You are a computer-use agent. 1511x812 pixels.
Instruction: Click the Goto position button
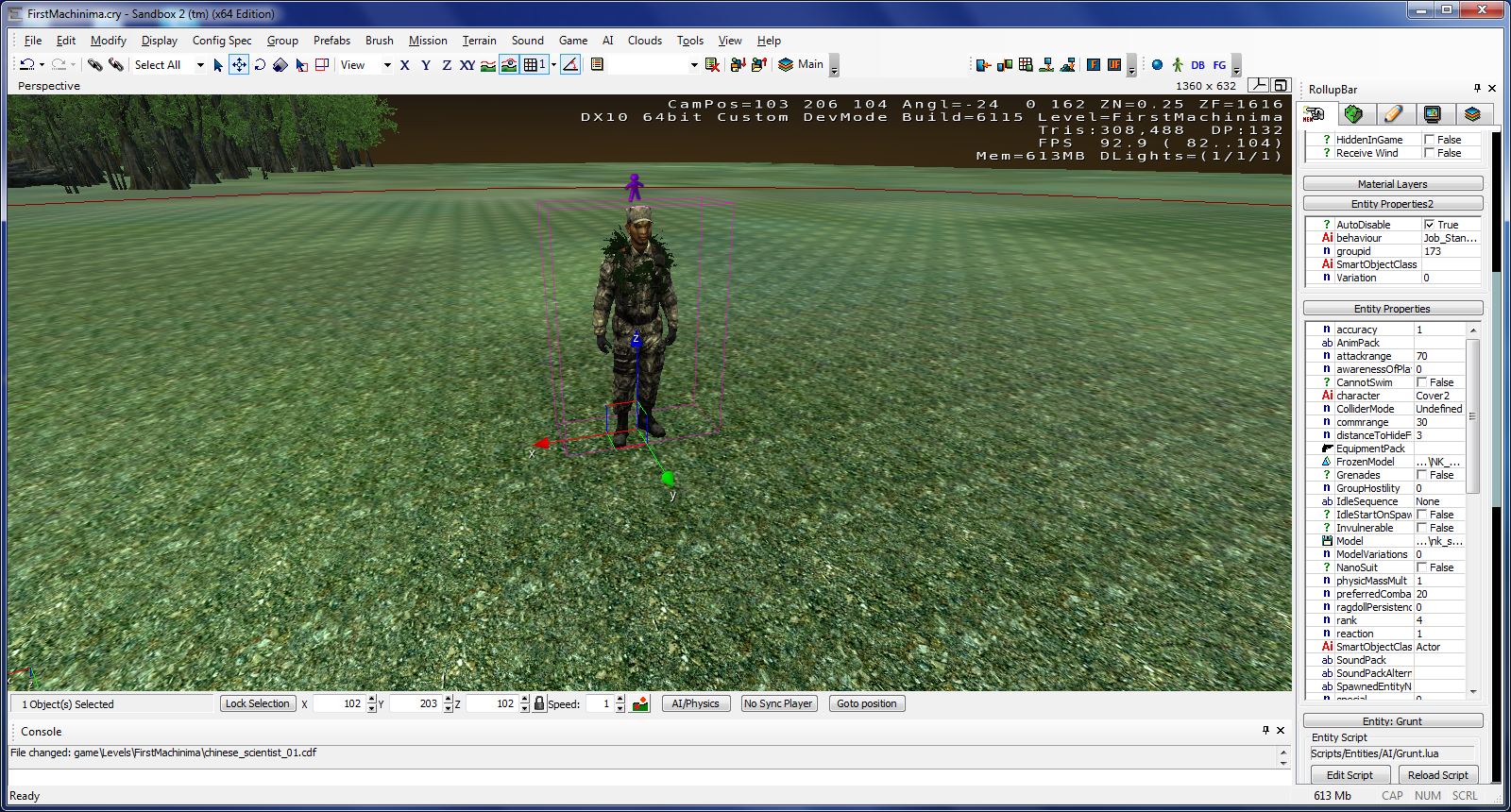tap(867, 703)
